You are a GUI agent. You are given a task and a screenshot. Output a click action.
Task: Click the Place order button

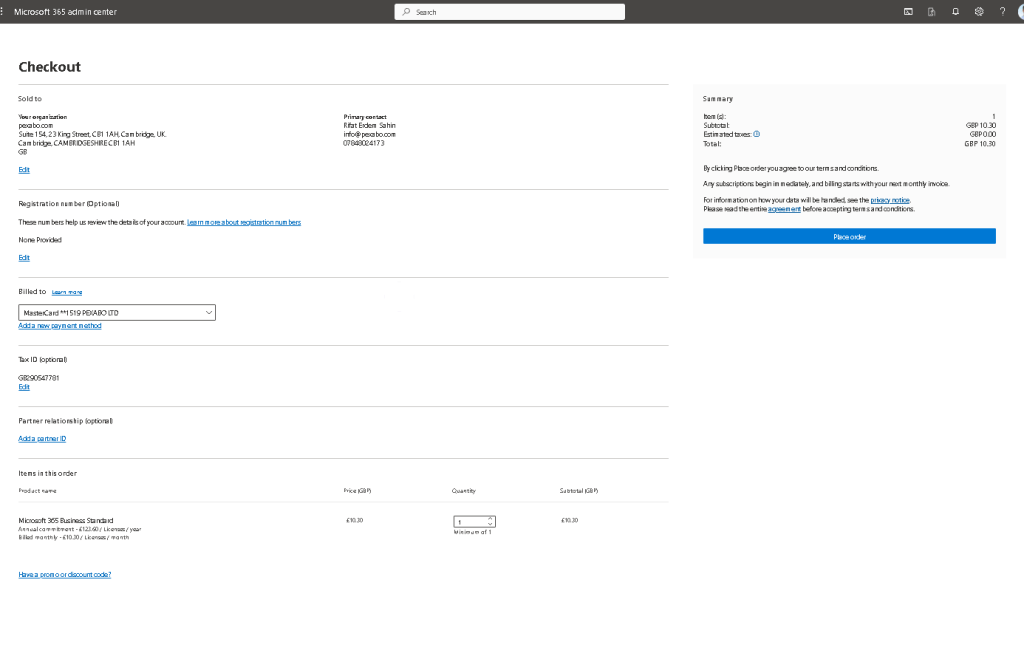point(849,236)
